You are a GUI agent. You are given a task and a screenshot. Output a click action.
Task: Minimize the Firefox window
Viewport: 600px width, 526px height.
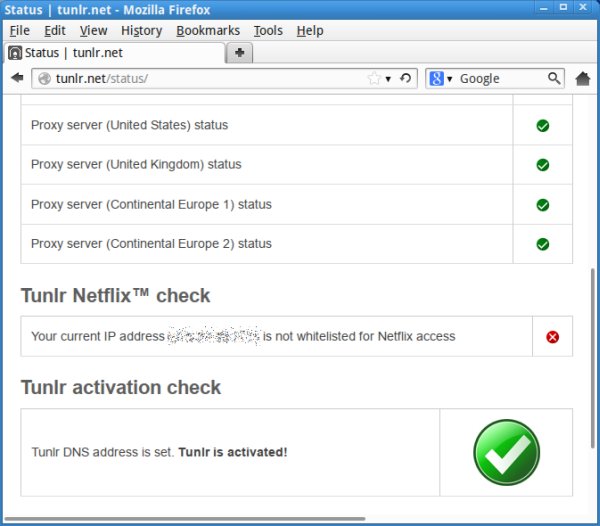point(544,8)
